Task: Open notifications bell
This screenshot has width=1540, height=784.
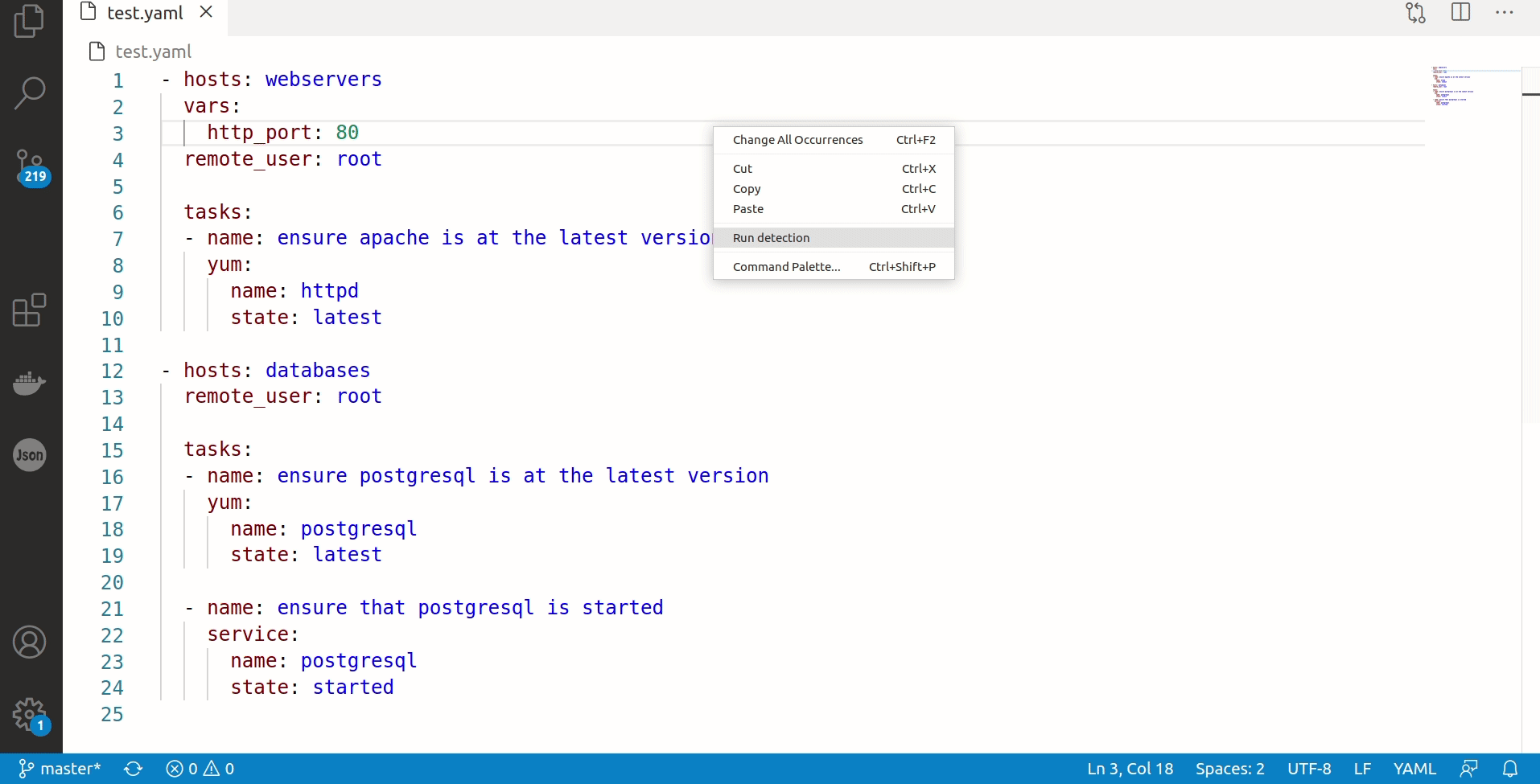Action: pos(1510,769)
